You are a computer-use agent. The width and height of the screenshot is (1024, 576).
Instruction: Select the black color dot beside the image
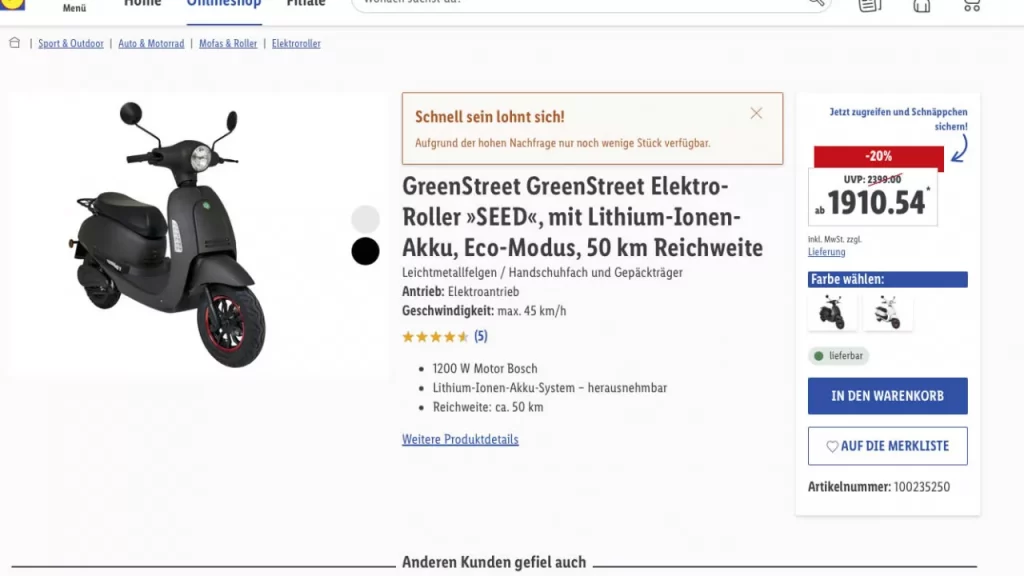(x=366, y=251)
